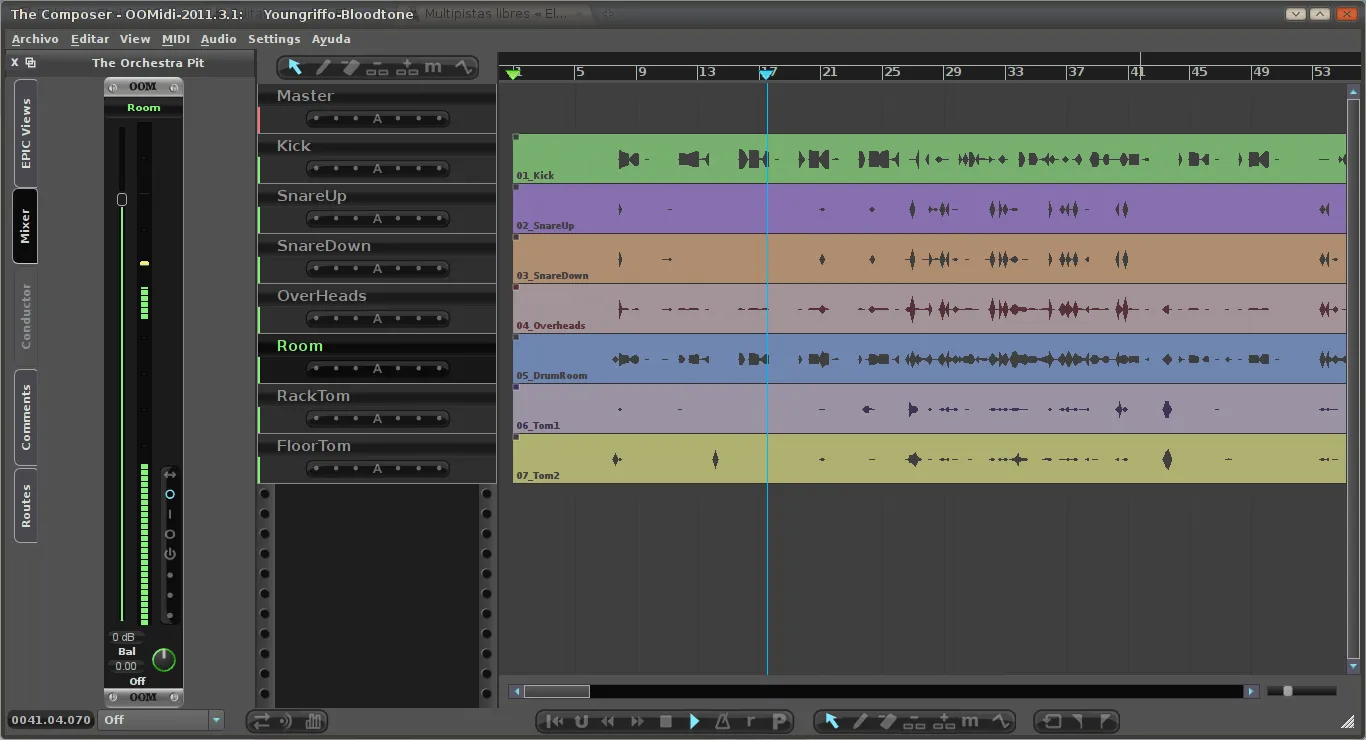Click the metronome icon in the transport bar
This screenshot has width=1366, height=740.
click(x=722, y=721)
